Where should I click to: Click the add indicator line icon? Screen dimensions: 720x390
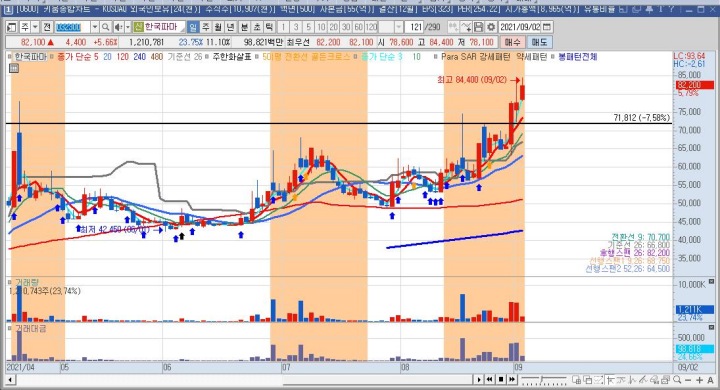pyautogui.click(x=466, y=27)
